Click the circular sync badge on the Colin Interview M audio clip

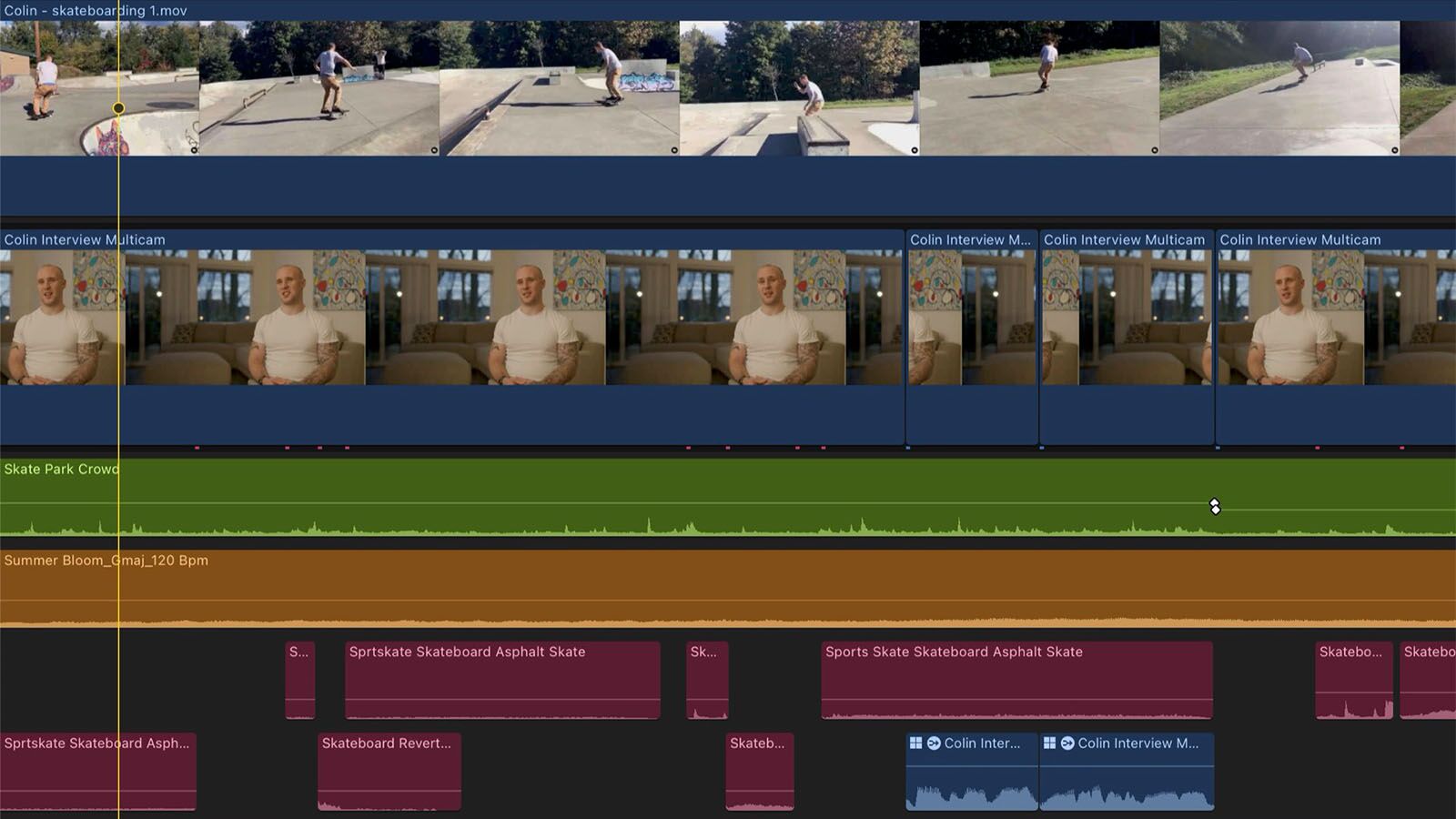click(x=1067, y=742)
